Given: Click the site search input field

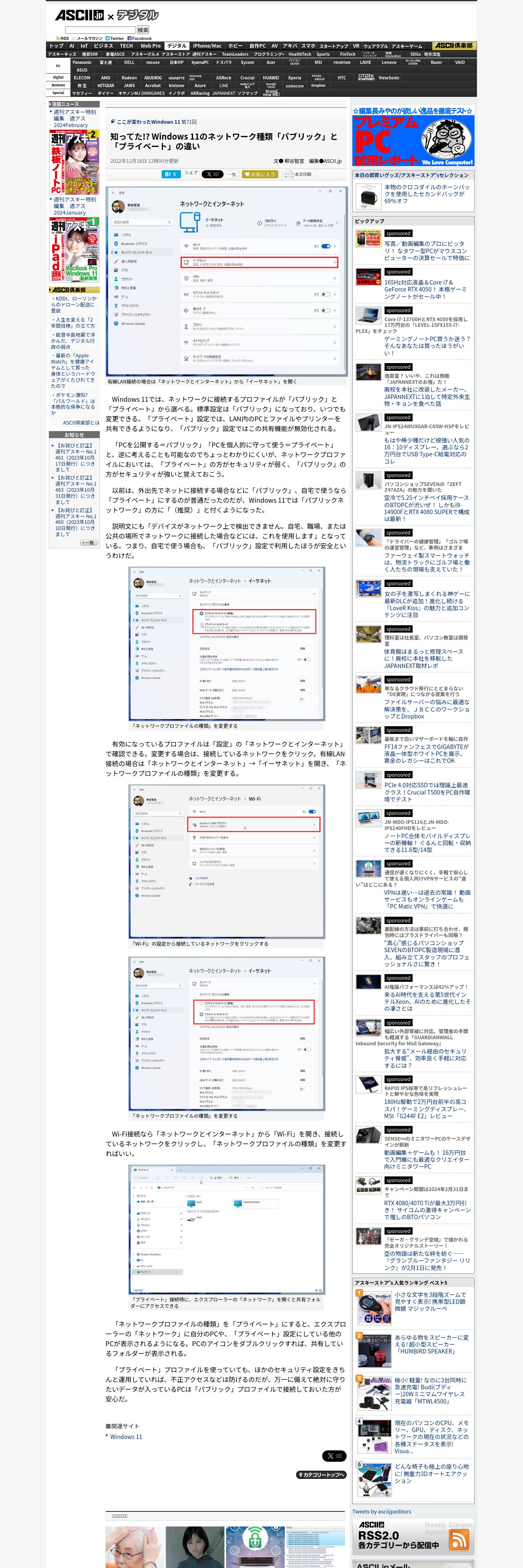Looking at the screenshot, I should (101, 30).
